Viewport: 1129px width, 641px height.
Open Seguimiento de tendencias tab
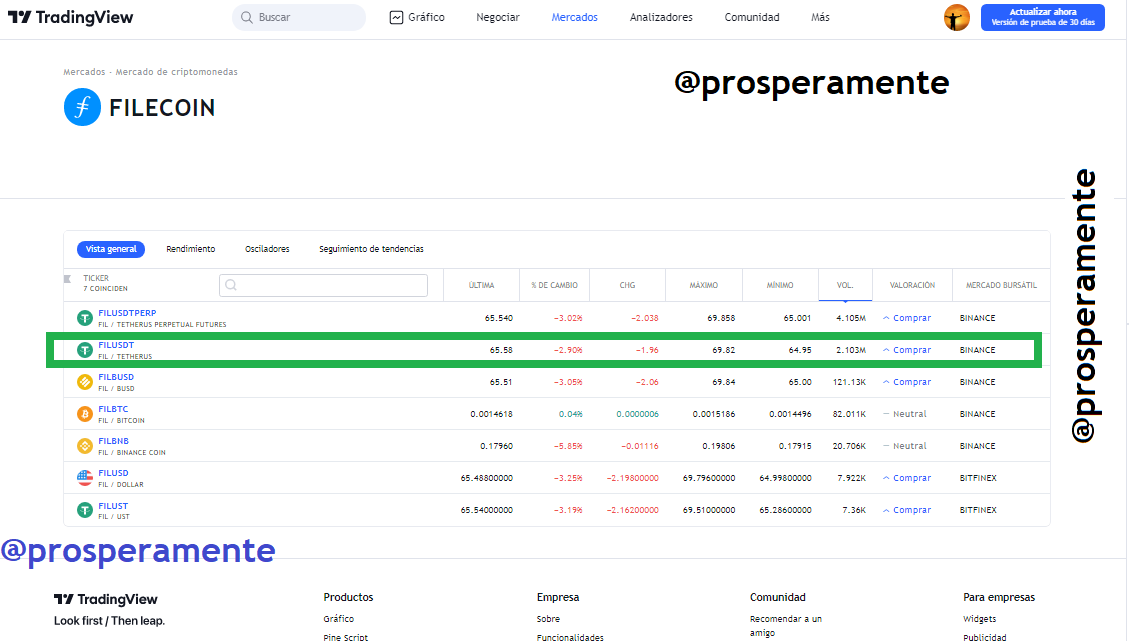pyautogui.click(x=372, y=249)
